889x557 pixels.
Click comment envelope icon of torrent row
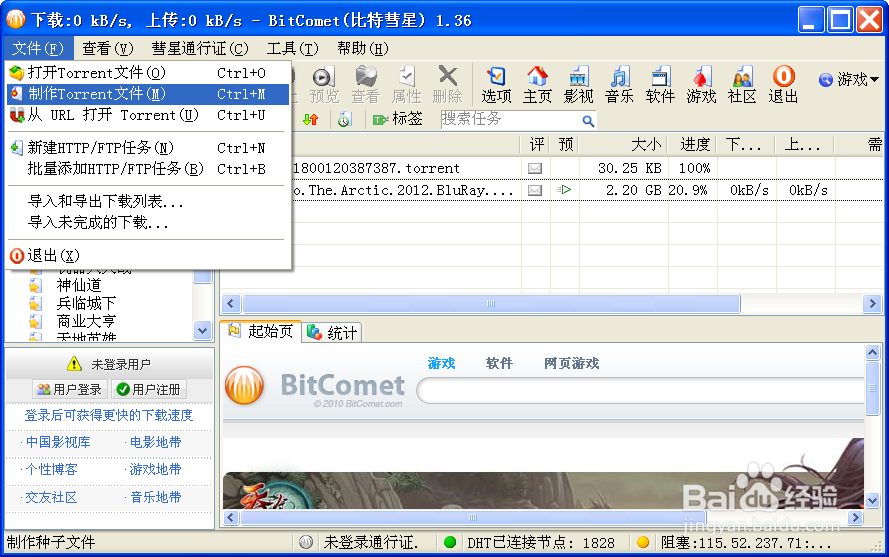pos(535,168)
